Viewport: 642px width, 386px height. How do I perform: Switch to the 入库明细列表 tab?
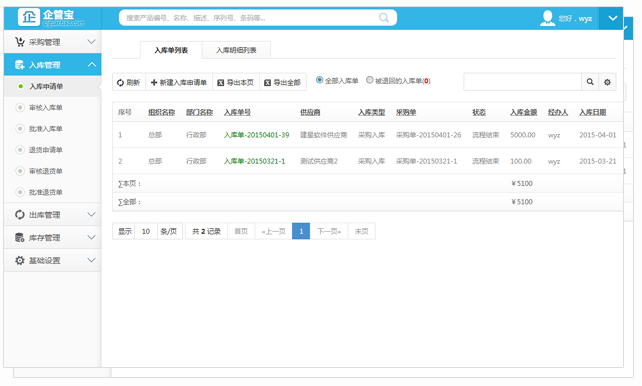[x=236, y=50]
